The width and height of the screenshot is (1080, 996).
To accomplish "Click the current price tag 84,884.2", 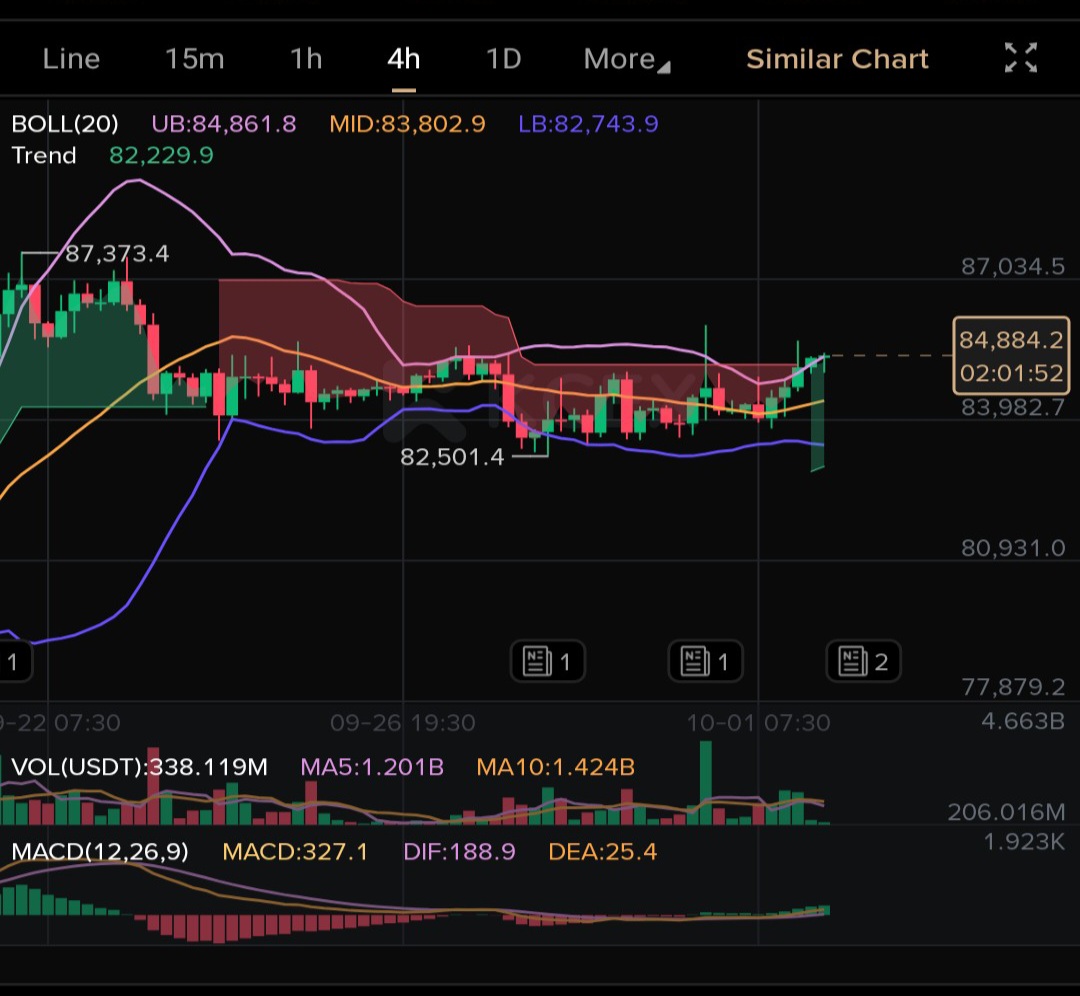I will pyautogui.click(x=1011, y=355).
